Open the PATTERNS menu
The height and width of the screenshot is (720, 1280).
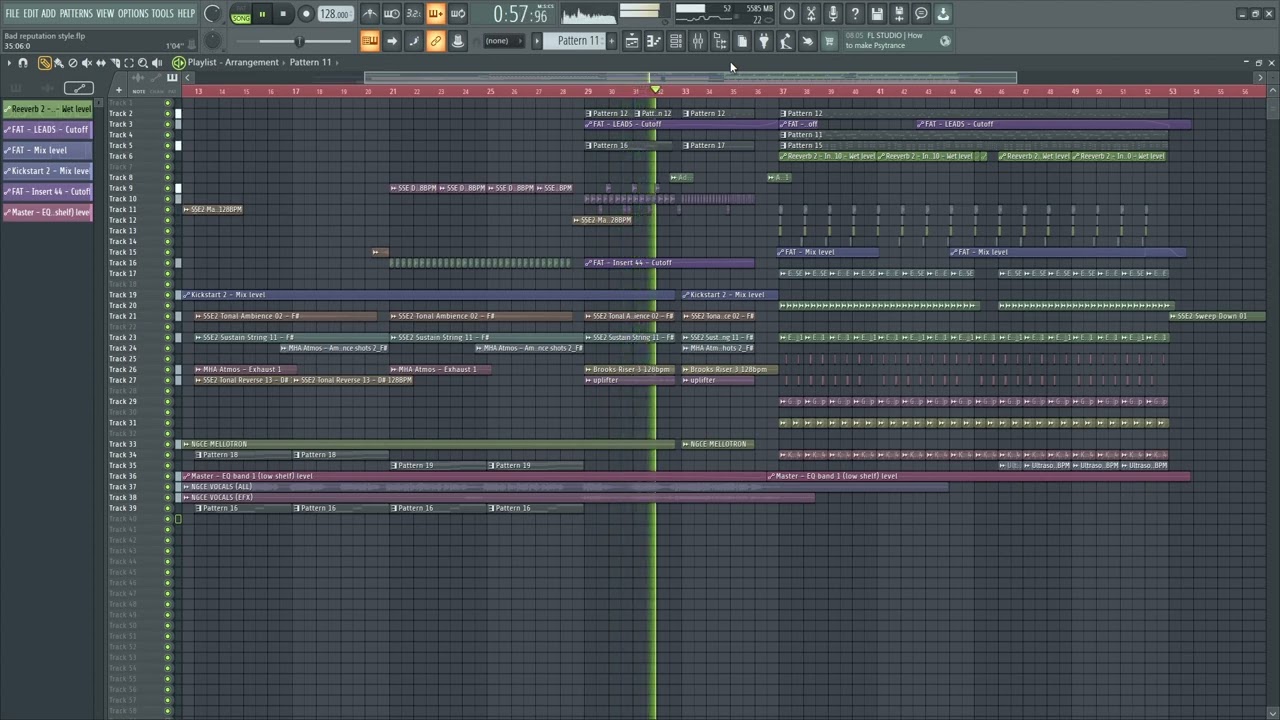pyautogui.click(x=76, y=13)
